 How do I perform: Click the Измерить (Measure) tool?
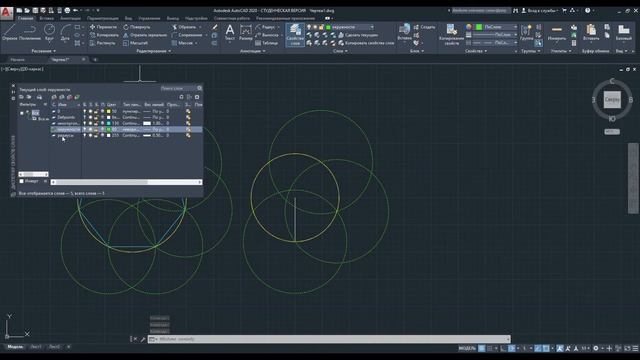pos(557,33)
